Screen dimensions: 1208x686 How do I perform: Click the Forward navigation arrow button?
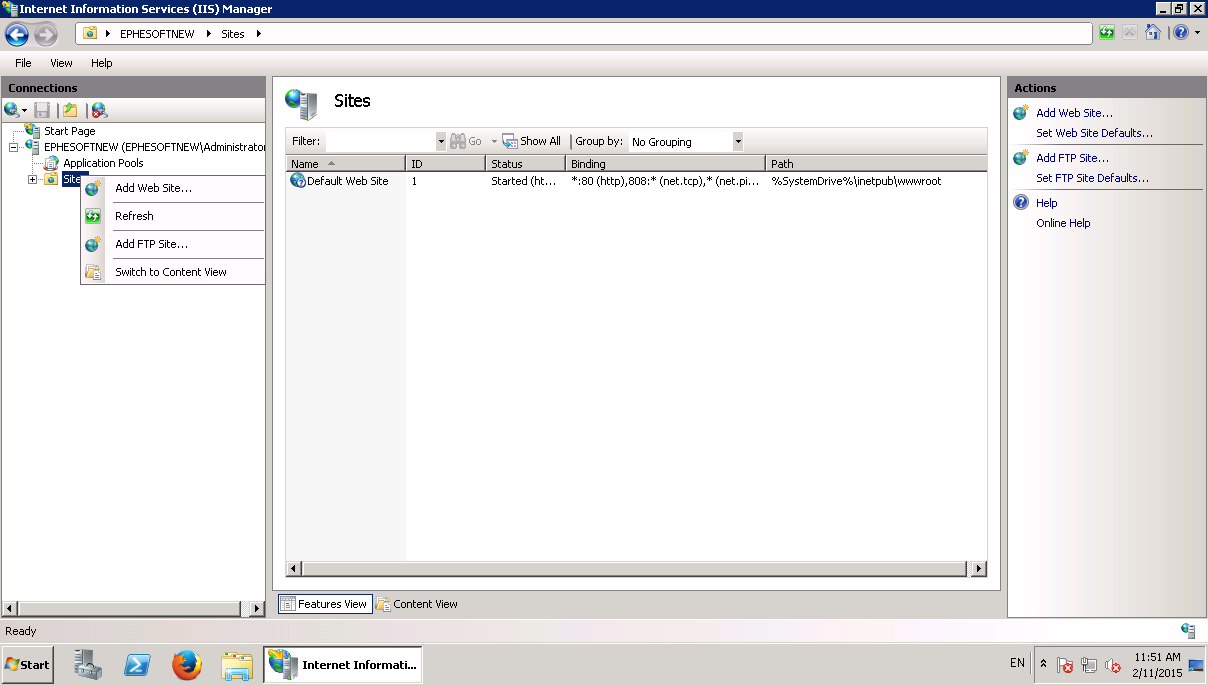[46, 34]
